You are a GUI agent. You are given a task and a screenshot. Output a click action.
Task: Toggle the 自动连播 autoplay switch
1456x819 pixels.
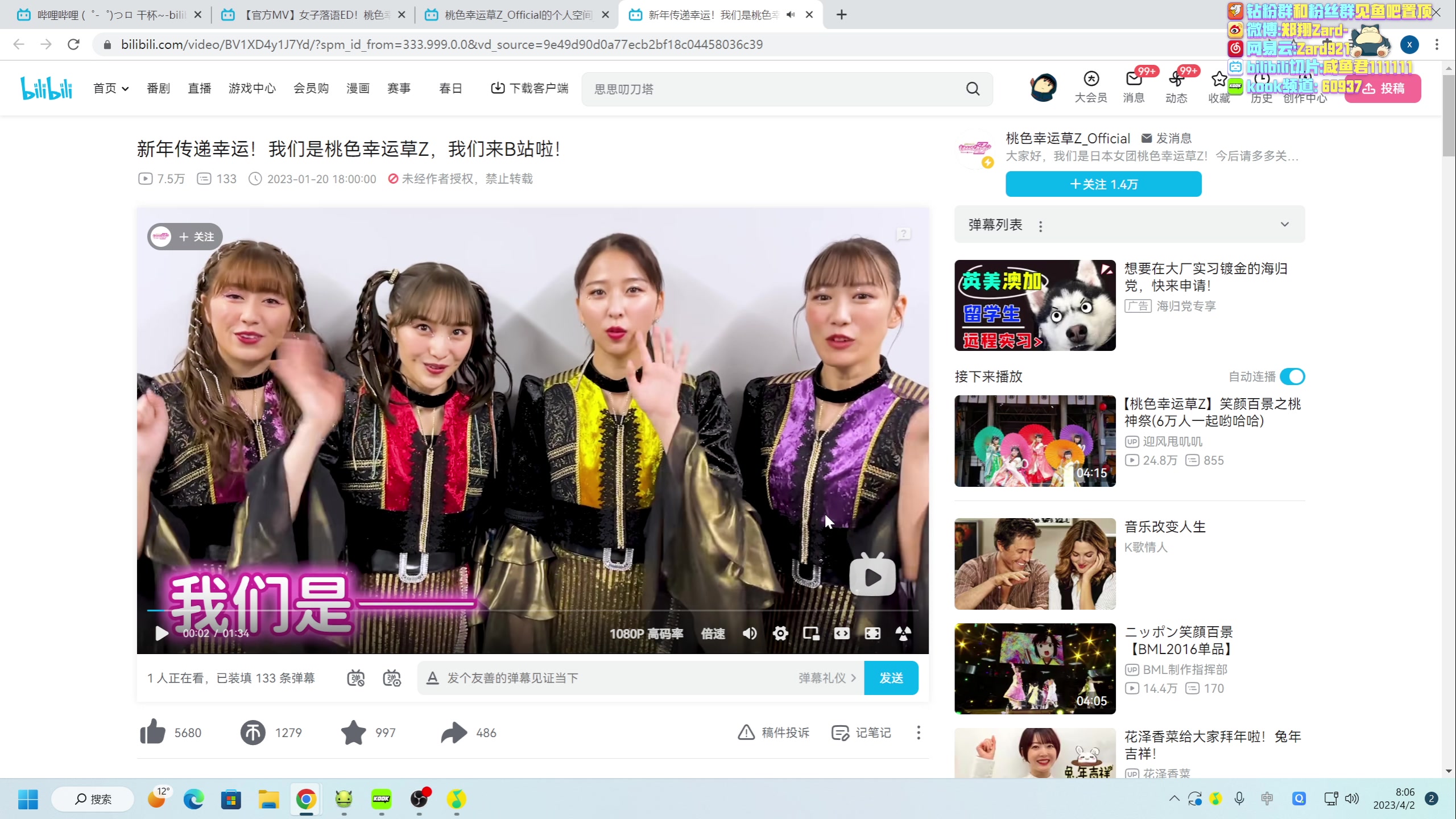point(1292,377)
